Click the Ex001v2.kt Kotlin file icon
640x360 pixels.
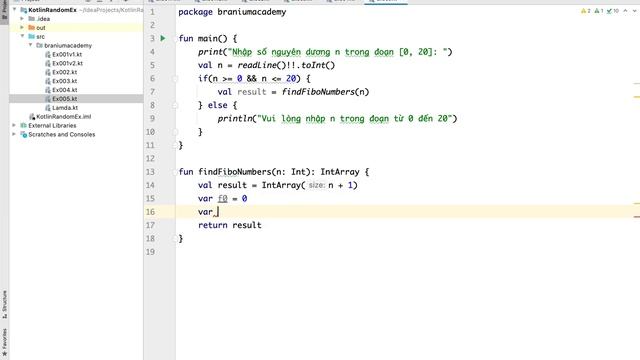coord(48,63)
